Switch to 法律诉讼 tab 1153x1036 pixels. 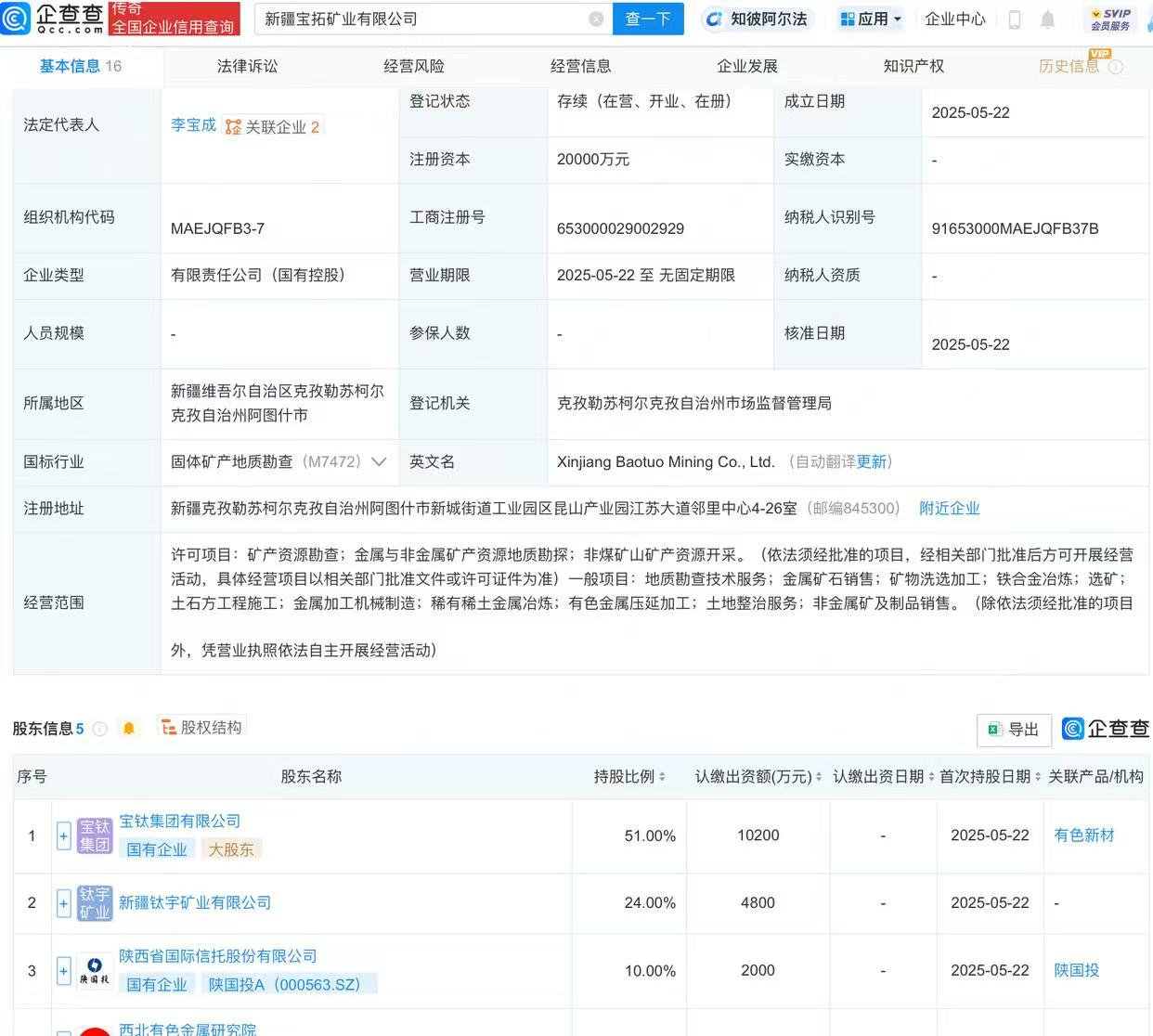point(247,66)
